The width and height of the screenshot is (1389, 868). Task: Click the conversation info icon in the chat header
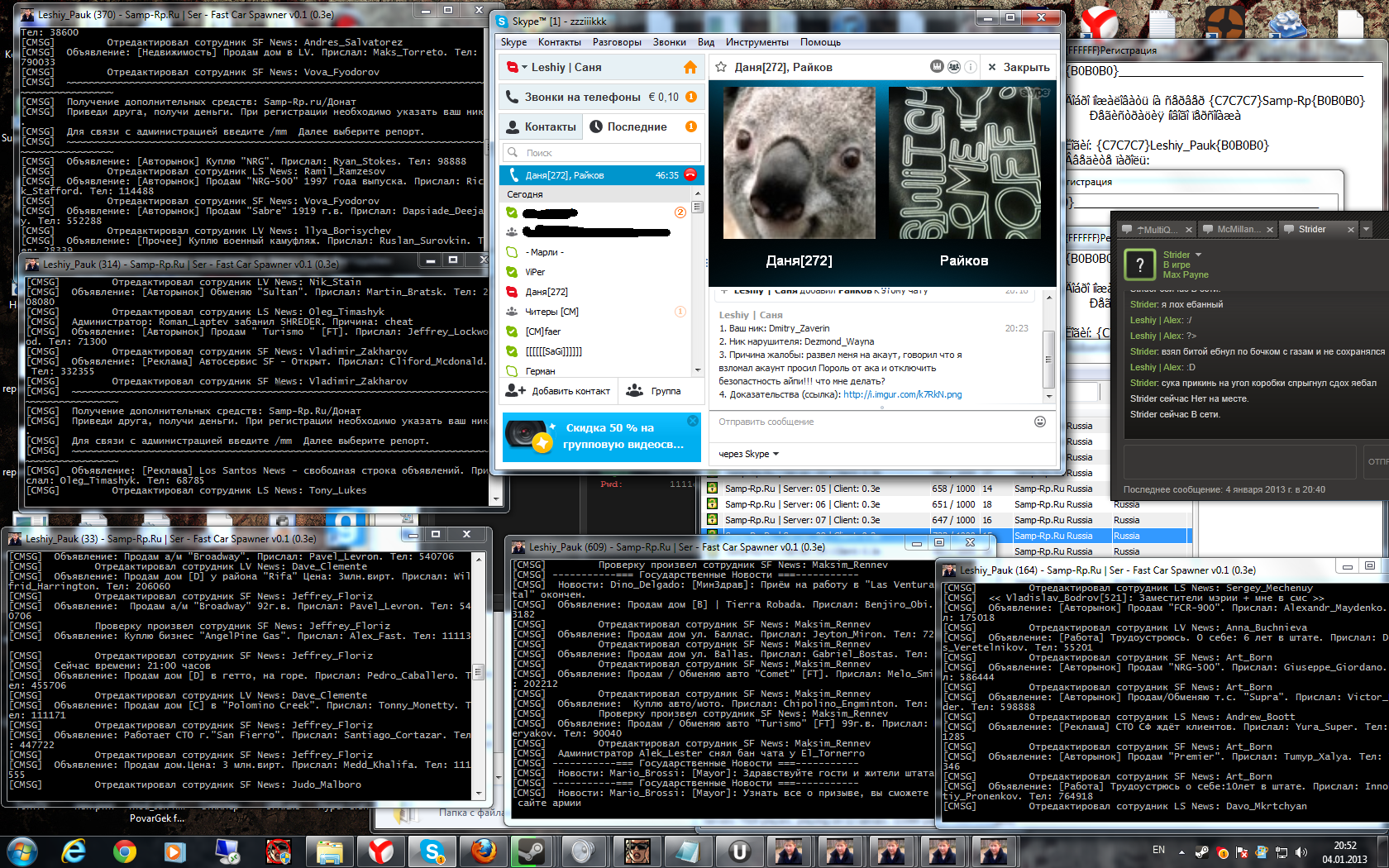(971, 67)
